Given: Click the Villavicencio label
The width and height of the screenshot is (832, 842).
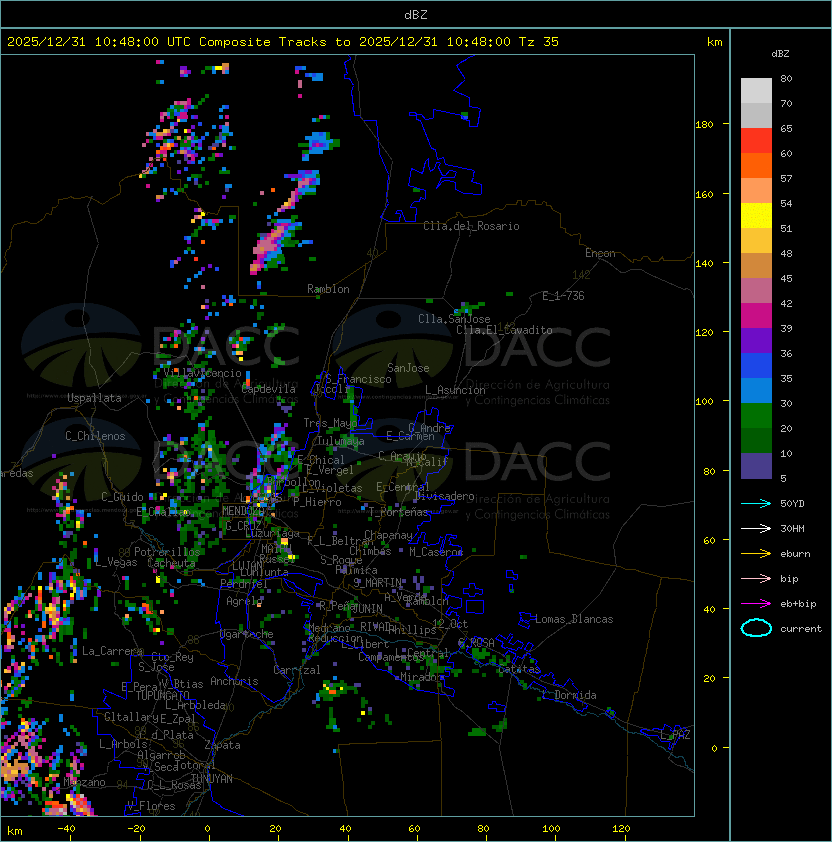Looking at the screenshot, I should tap(202, 373).
